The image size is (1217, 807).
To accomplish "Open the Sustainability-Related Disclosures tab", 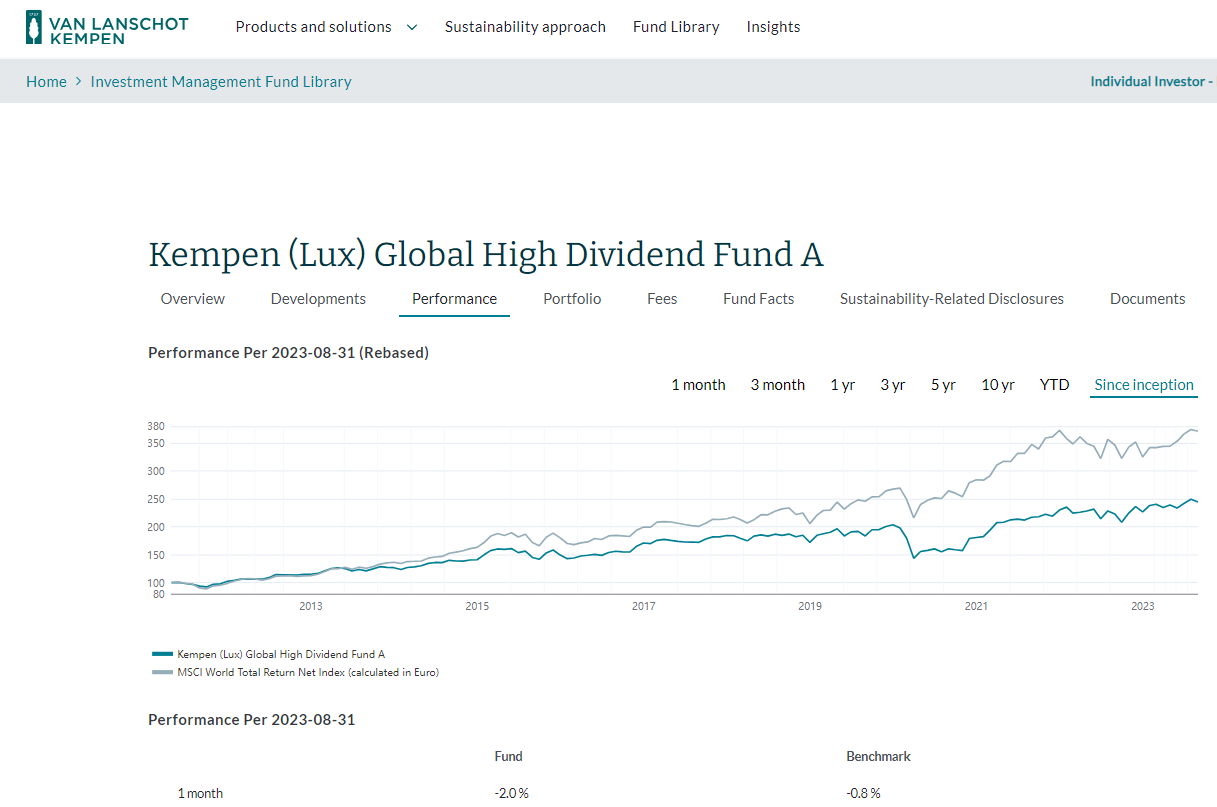I will pos(952,299).
